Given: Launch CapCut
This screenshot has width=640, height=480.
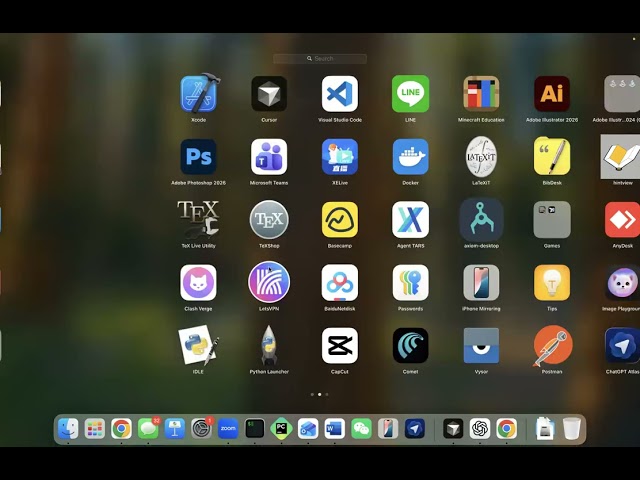Looking at the screenshot, I should [340, 345].
